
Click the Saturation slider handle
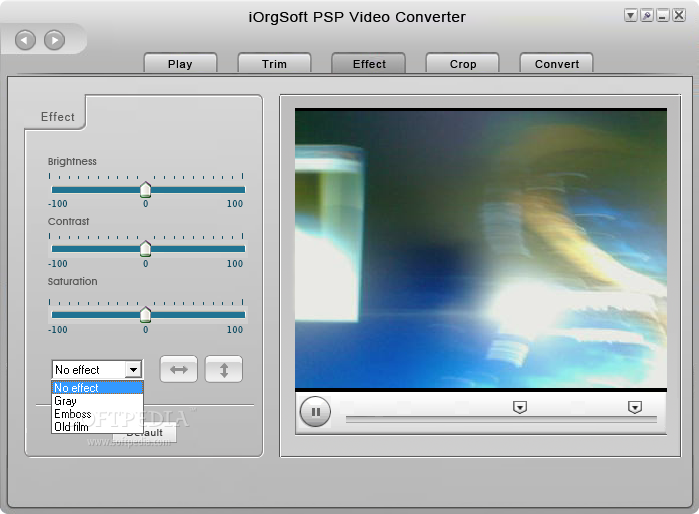point(145,315)
